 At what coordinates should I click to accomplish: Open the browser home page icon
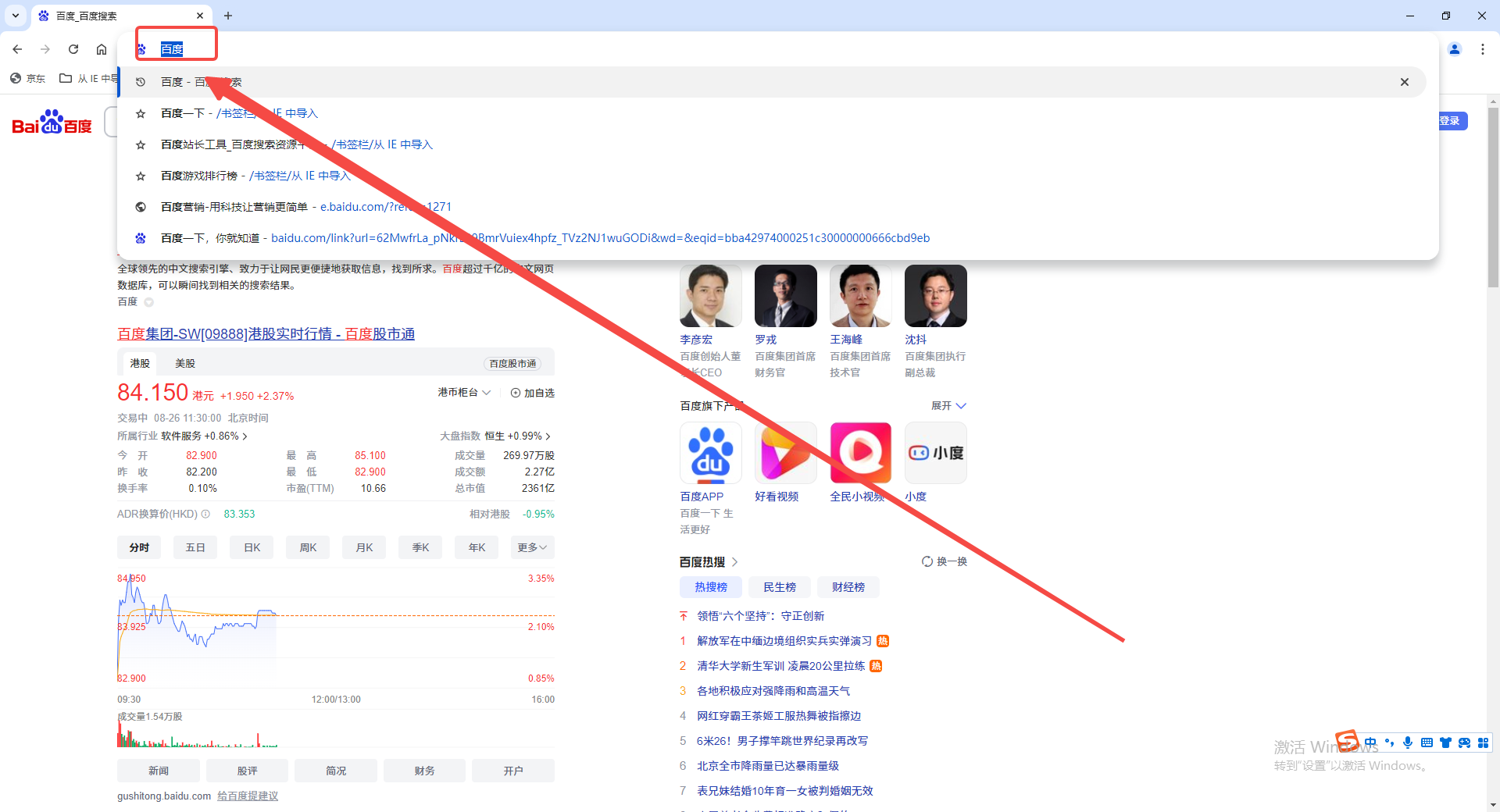click(x=102, y=49)
